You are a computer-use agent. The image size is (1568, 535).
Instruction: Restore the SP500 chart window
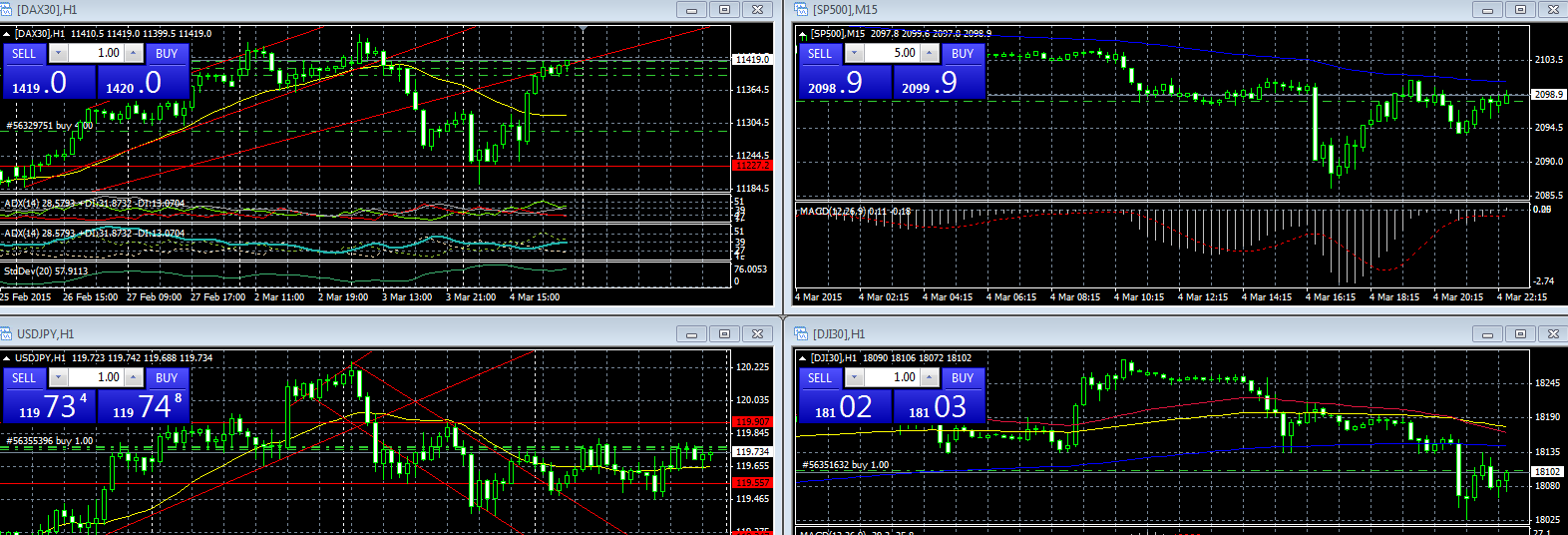click(1520, 9)
